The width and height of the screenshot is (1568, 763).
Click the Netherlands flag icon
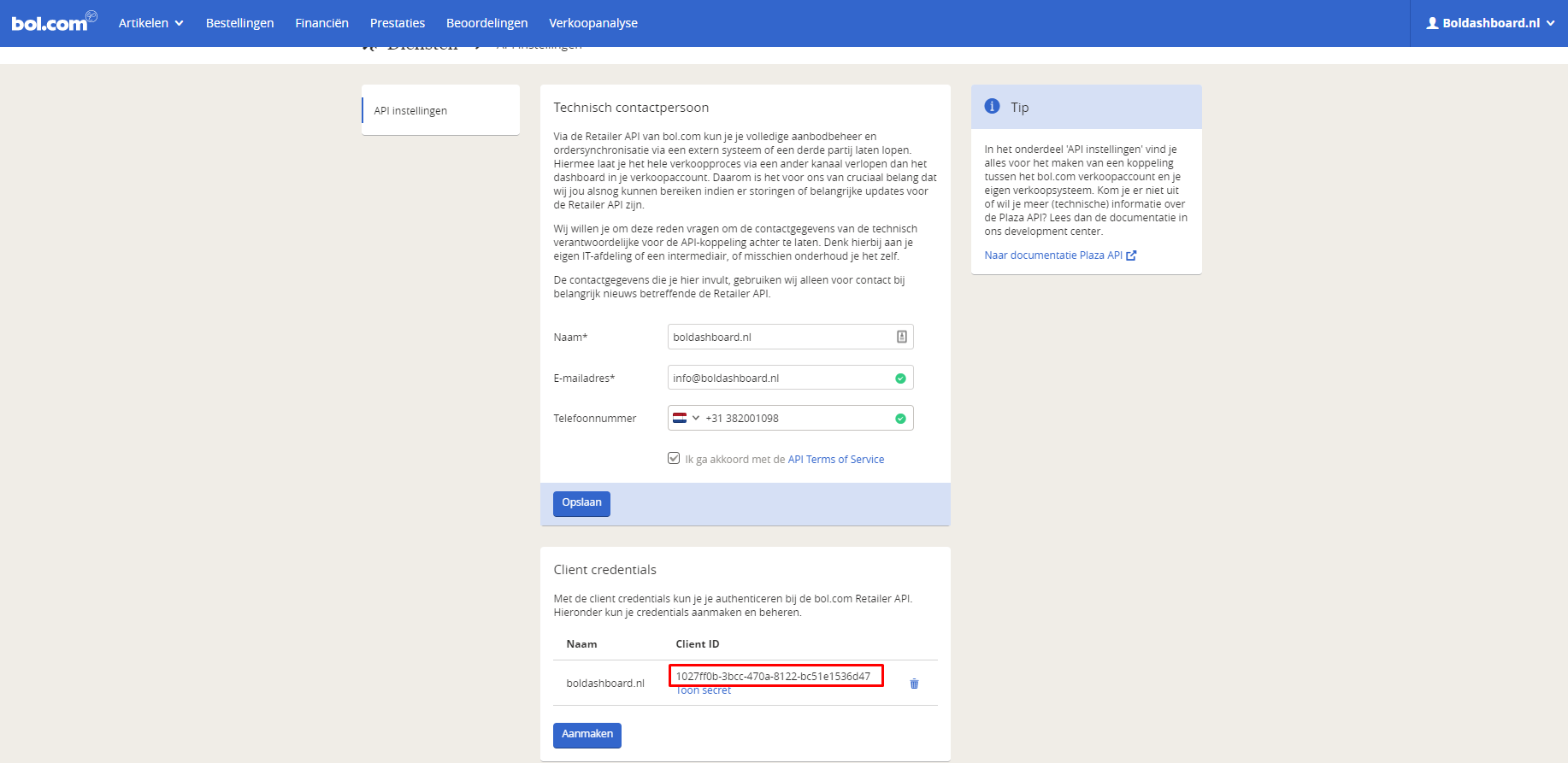click(x=680, y=418)
